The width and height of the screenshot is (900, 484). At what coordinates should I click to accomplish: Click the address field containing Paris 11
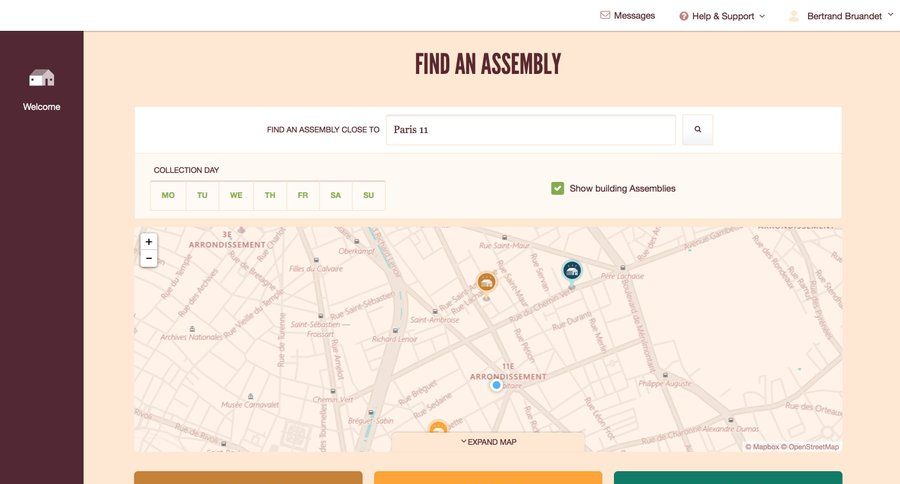point(531,130)
